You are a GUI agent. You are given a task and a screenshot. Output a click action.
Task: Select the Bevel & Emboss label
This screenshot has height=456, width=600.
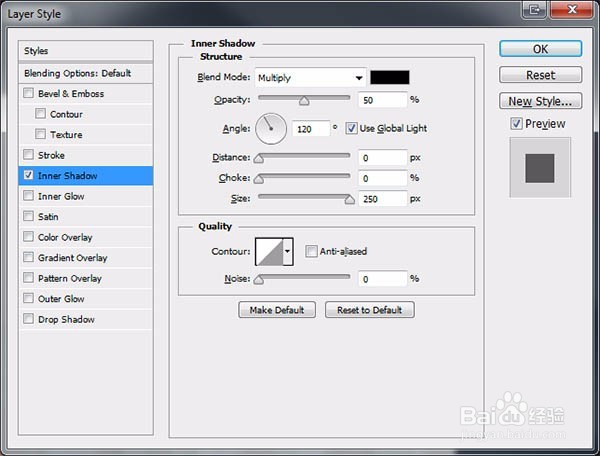coord(71,93)
